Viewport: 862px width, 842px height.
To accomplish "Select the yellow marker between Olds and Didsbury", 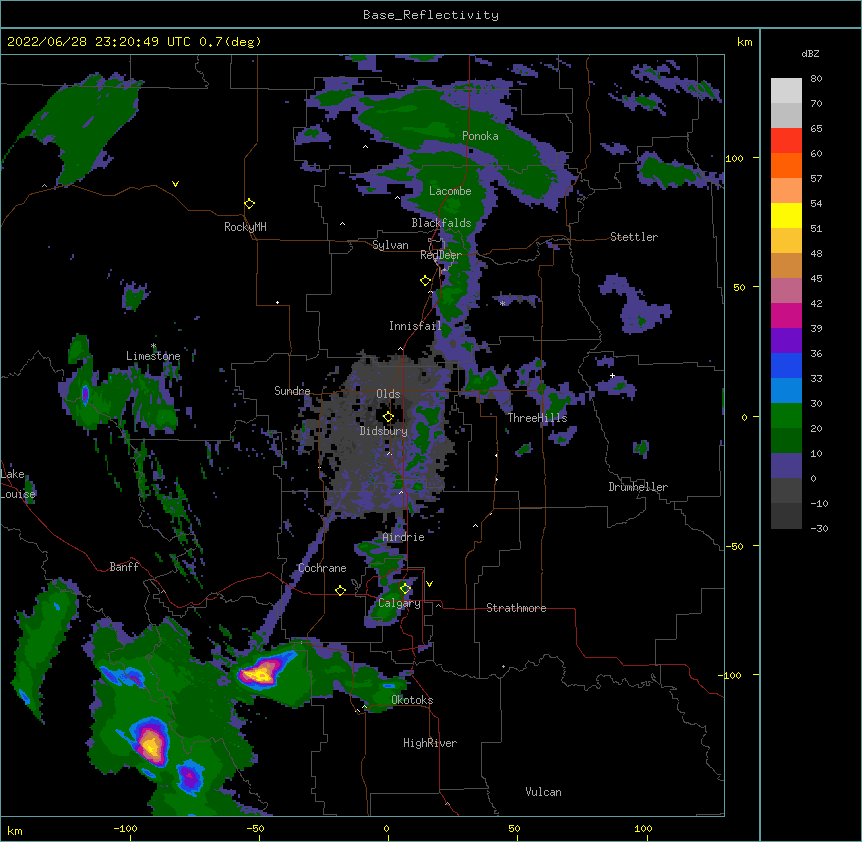I will click(388, 417).
